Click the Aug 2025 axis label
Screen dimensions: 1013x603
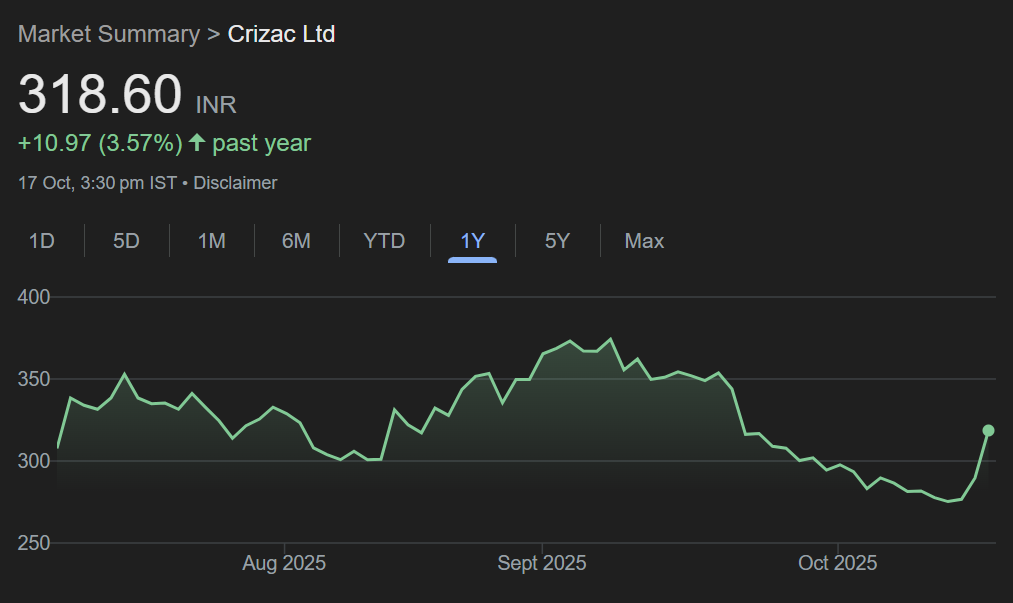(284, 563)
